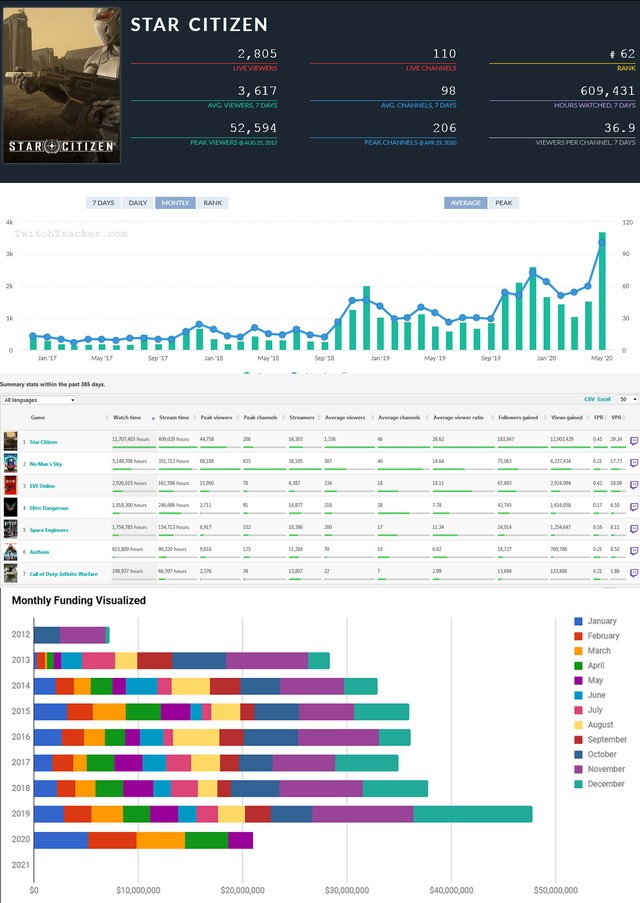Click the December legend color swatch

(x=578, y=784)
